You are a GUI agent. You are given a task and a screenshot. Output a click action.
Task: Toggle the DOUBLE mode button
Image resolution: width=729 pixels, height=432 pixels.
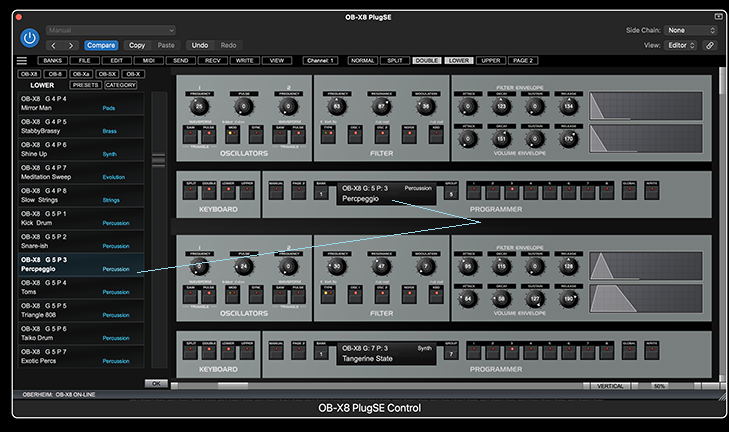coord(427,60)
